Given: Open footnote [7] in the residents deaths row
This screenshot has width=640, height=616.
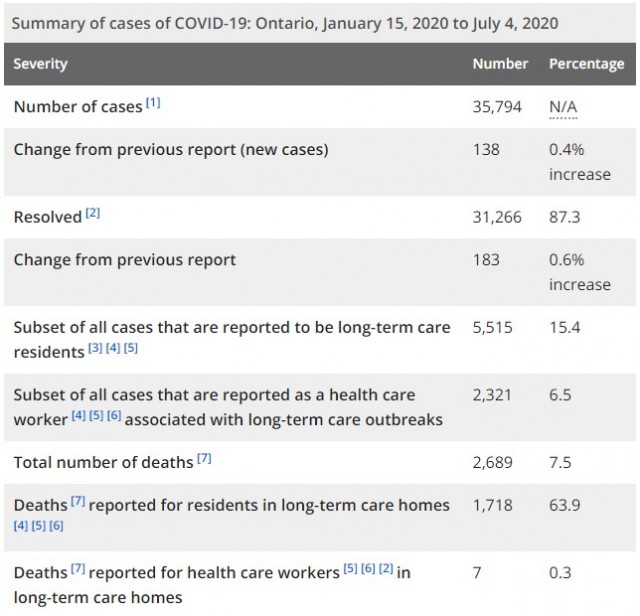Looking at the screenshot, I should [78, 501].
